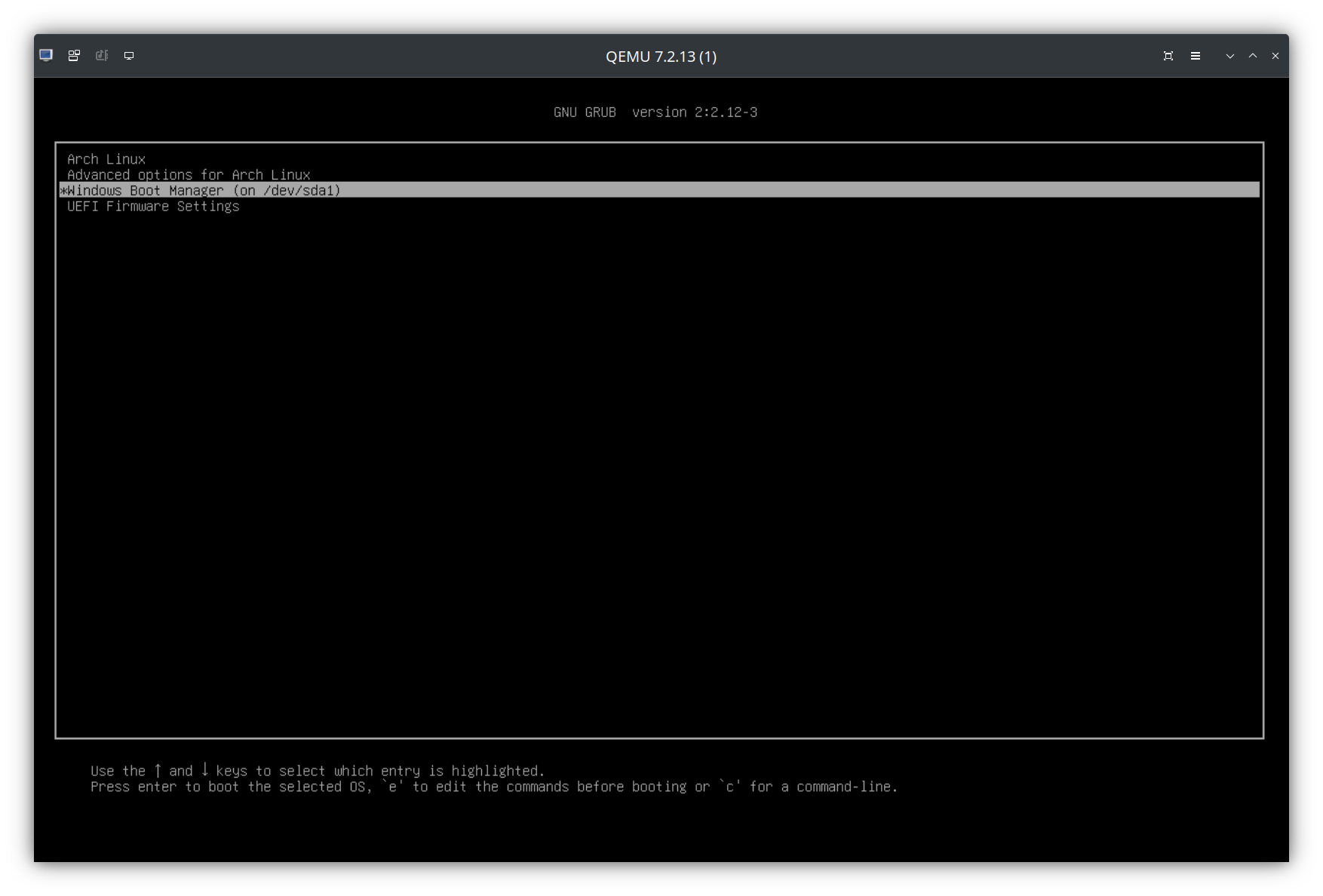Viewport: 1323px width, 896px height.
Task: Close the QEMU viewer window
Action: point(1275,55)
